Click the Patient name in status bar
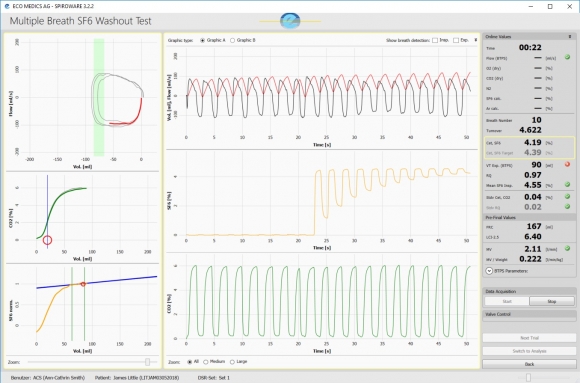580x383 pixels. 137,378
